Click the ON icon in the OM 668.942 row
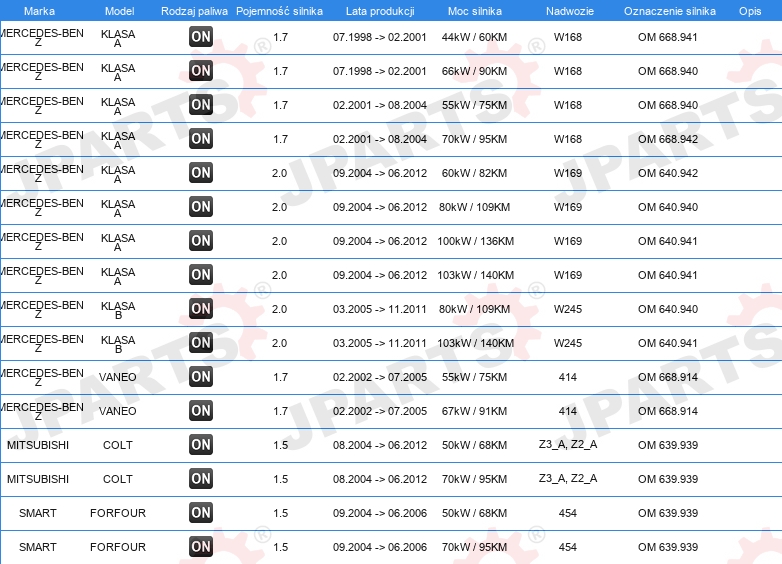 (x=201, y=139)
